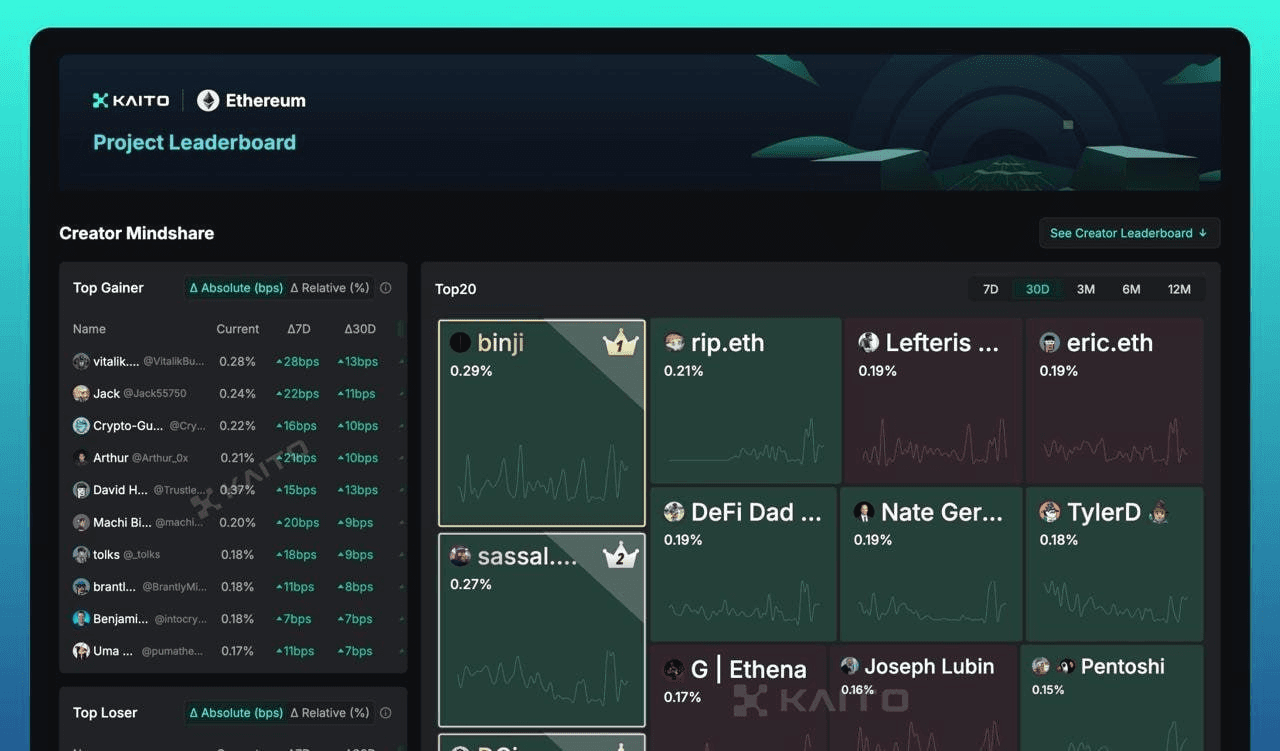Click Lefteris avatar in the treemap

(x=869, y=342)
